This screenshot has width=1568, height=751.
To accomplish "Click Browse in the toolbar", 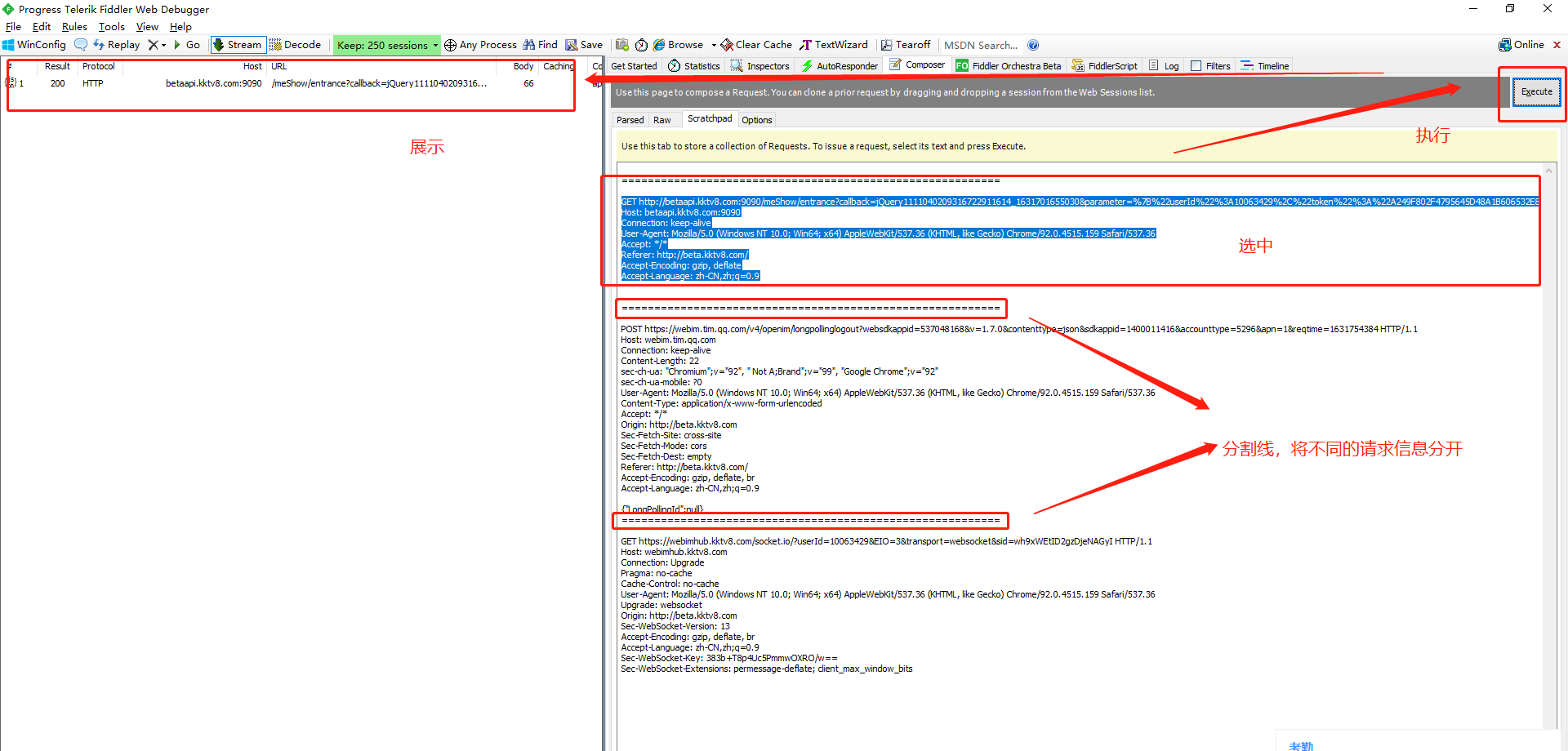I will click(679, 45).
